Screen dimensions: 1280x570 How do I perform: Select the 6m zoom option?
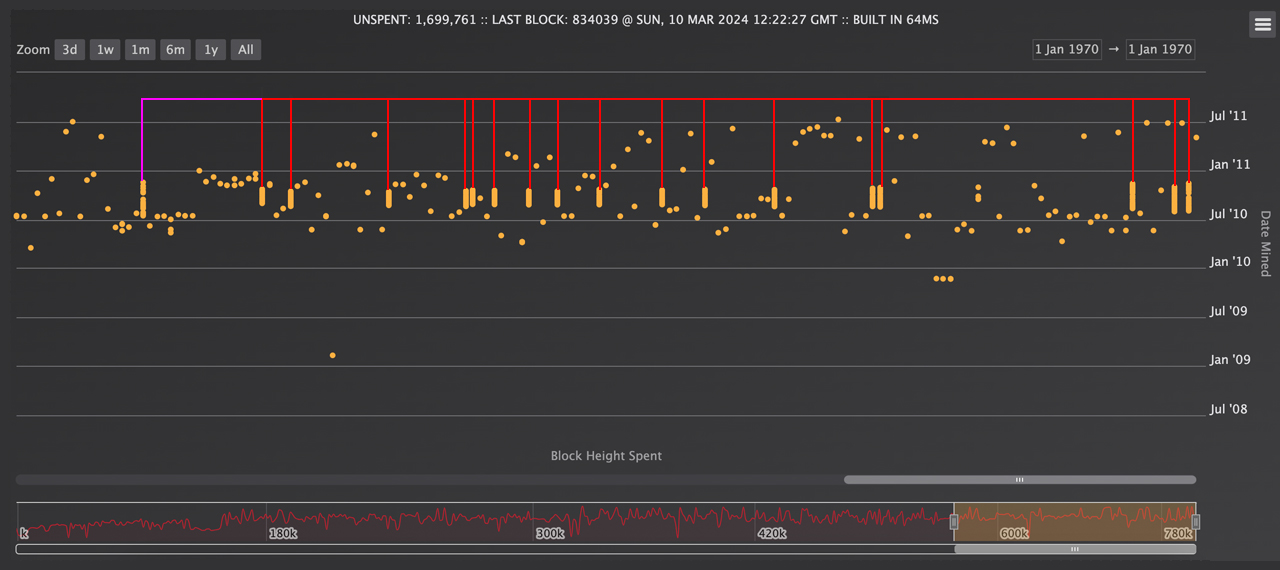(x=175, y=49)
